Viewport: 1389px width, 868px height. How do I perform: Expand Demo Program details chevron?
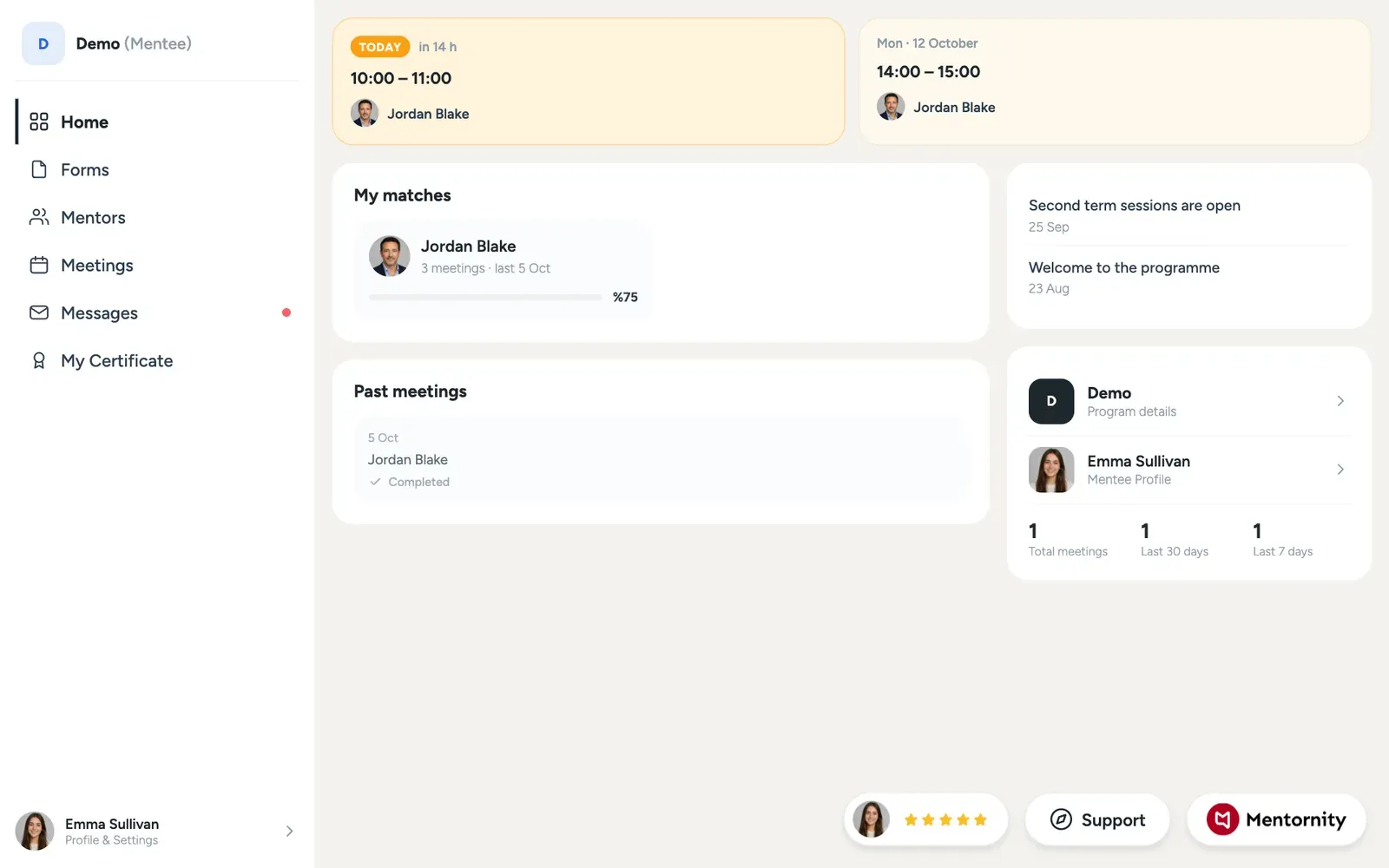point(1340,401)
